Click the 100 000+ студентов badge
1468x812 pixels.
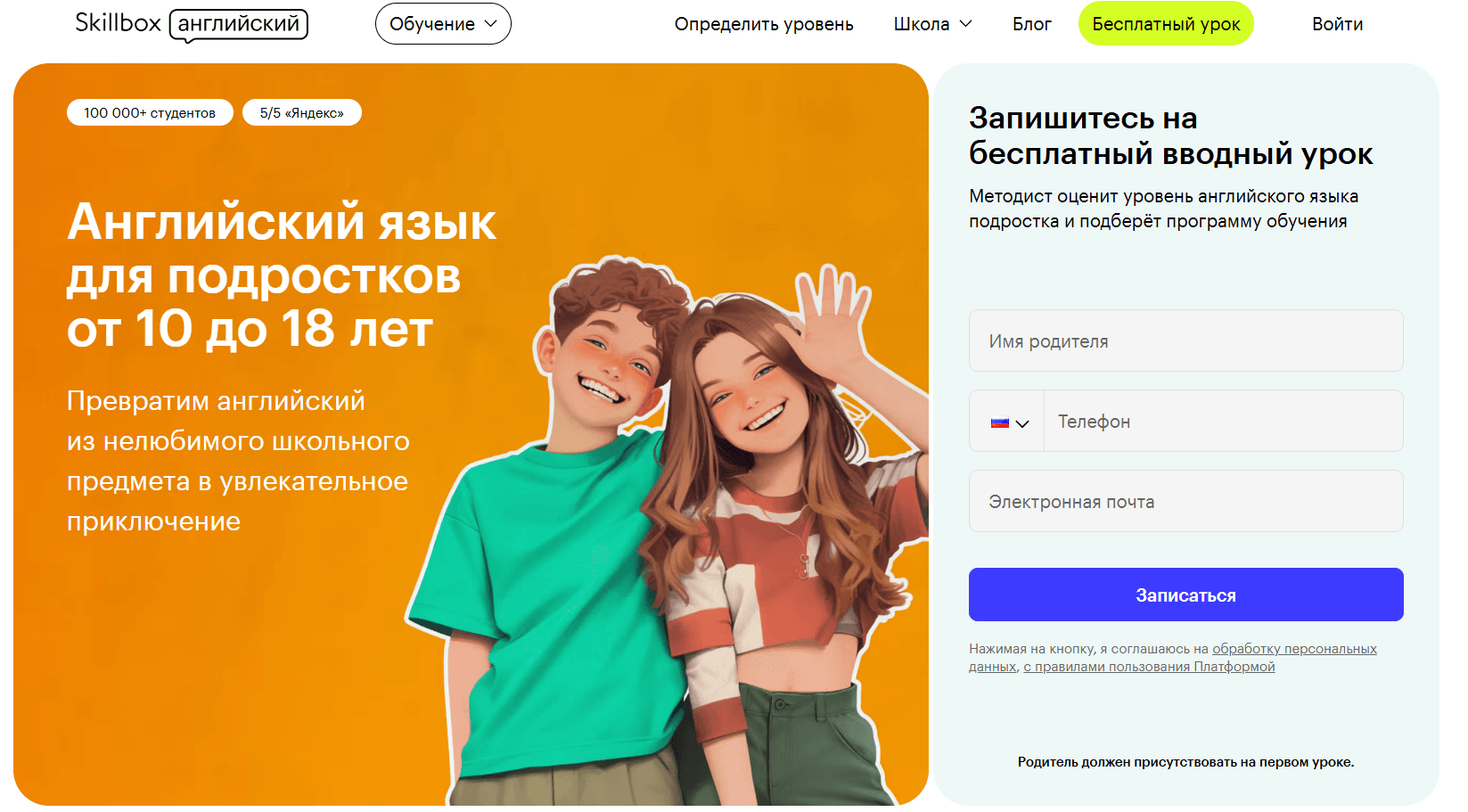point(150,112)
